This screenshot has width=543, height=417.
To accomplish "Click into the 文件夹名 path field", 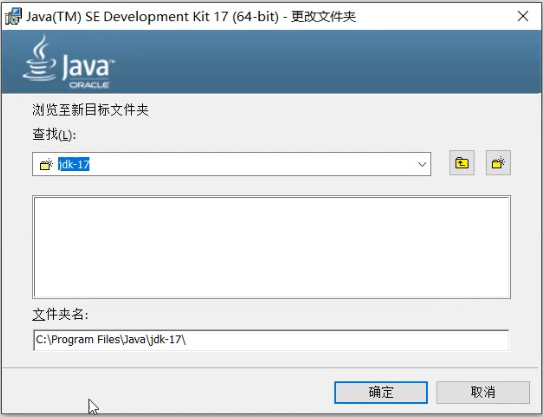I will [271, 340].
